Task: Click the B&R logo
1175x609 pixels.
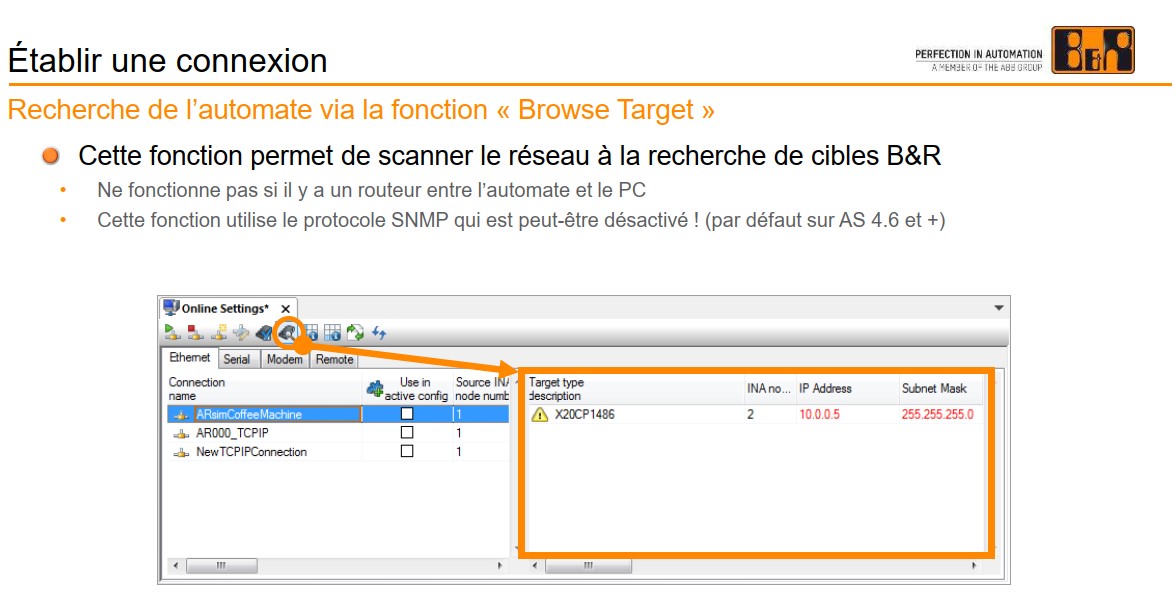Action: 1093,50
